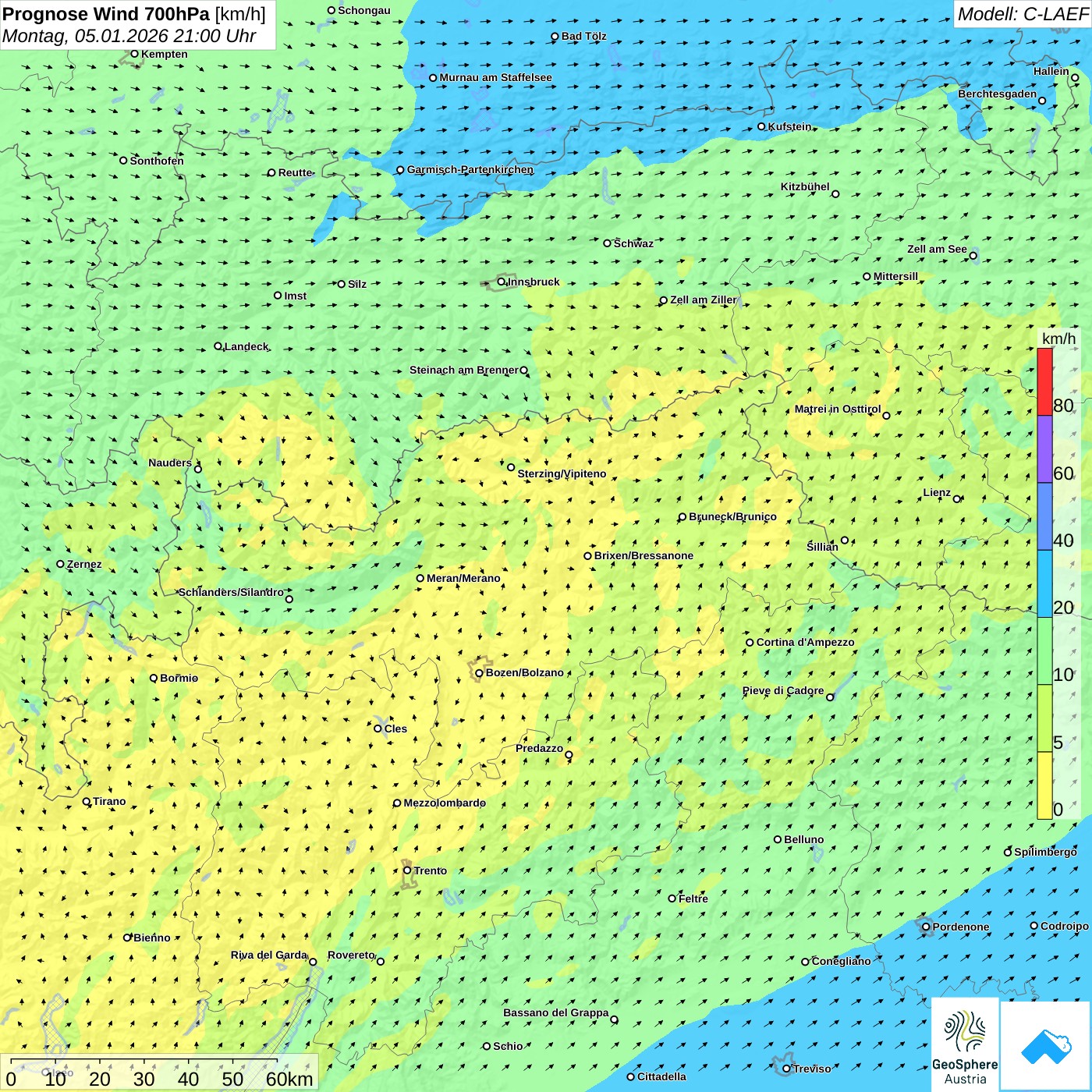The image size is (1092, 1092).
Task: Click the forecast date Montag 05.01.2026
Action: coord(129,36)
